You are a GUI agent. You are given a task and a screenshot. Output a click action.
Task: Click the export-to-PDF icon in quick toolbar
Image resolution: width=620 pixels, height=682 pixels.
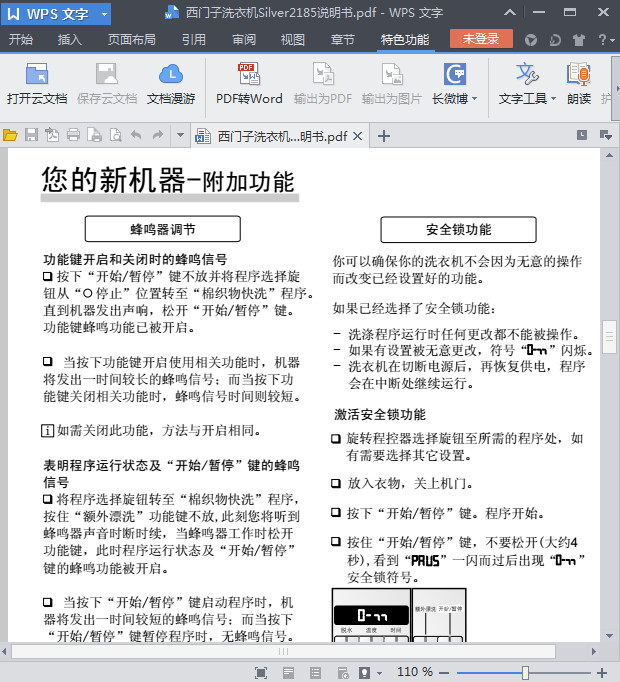tap(52, 136)
